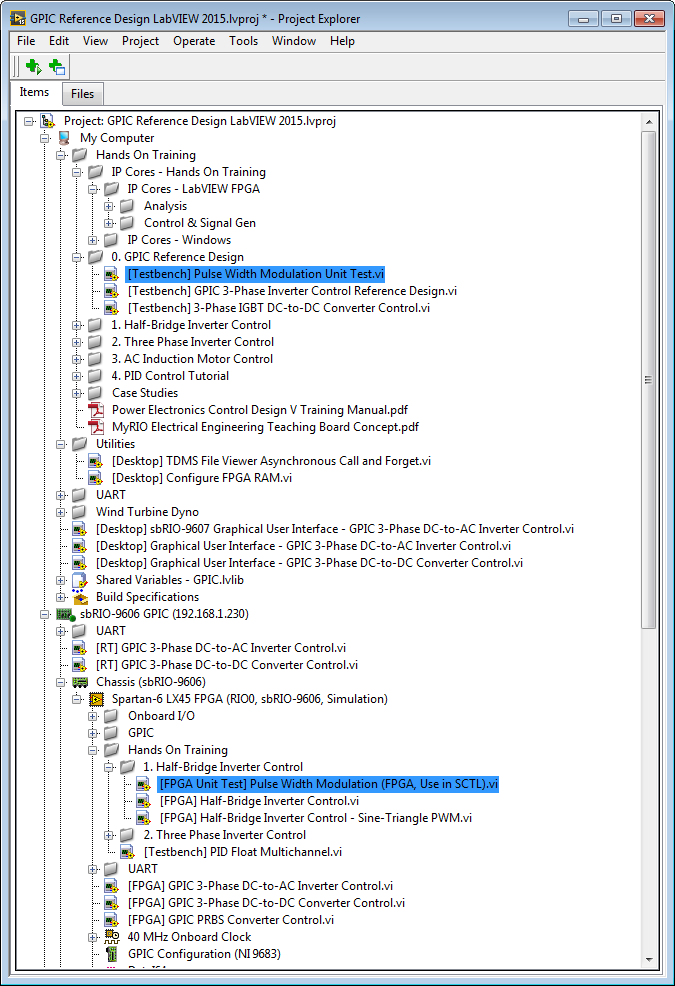The width and height of the screenshot is (675, 986).
Task: Click VI icon of Configure FPGA RAM
Action: tap(95, 478)
